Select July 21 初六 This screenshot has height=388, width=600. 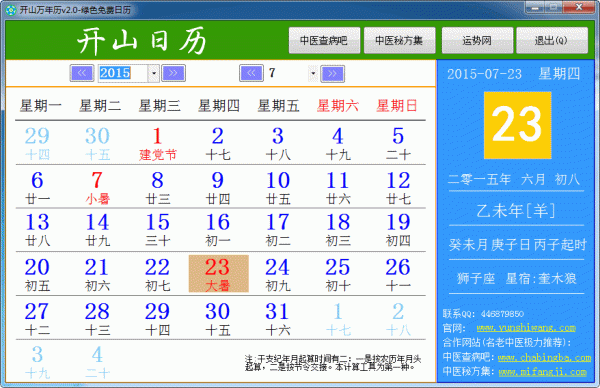97,274
